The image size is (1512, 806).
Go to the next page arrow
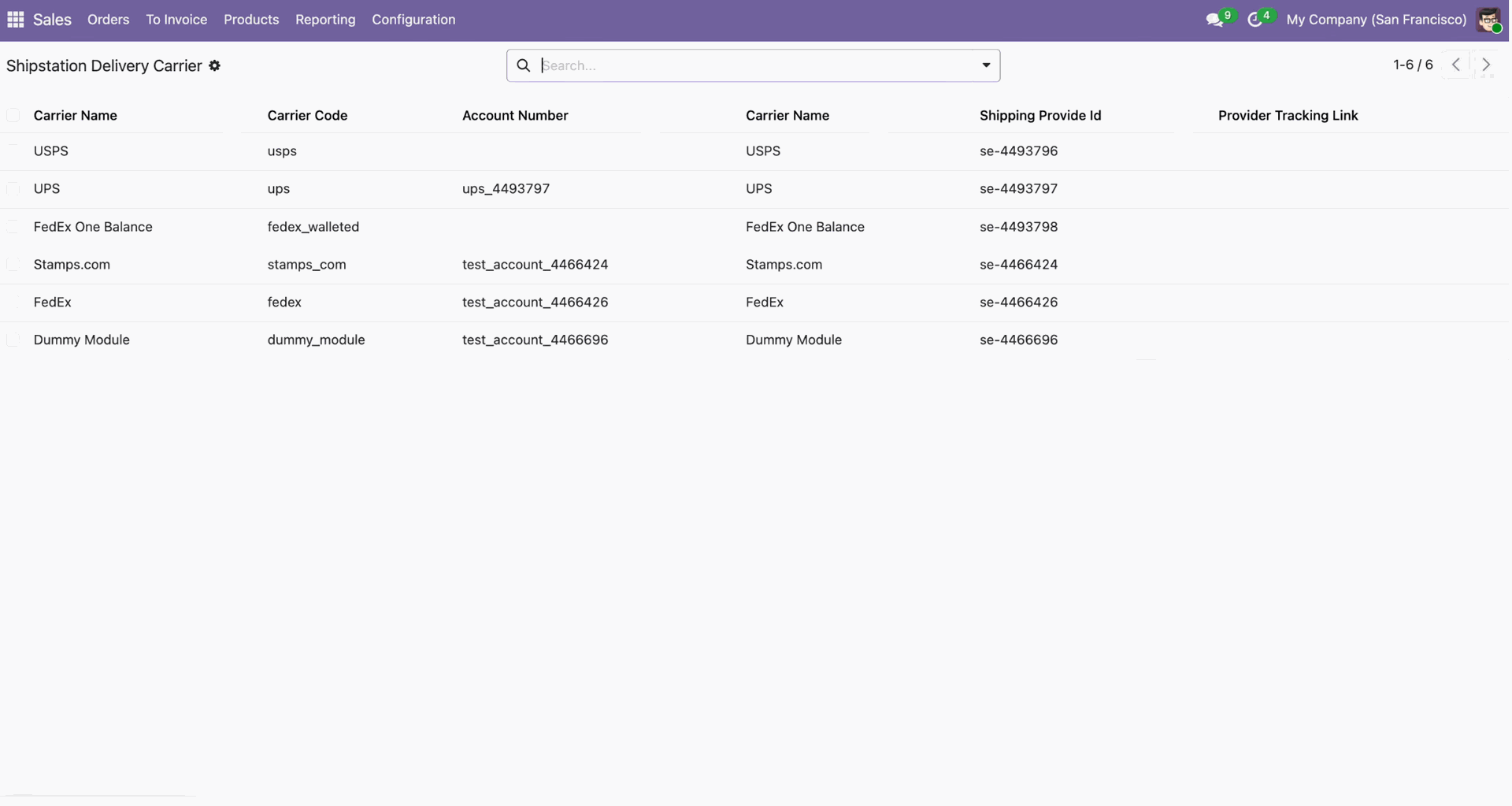click(1486, 65)
